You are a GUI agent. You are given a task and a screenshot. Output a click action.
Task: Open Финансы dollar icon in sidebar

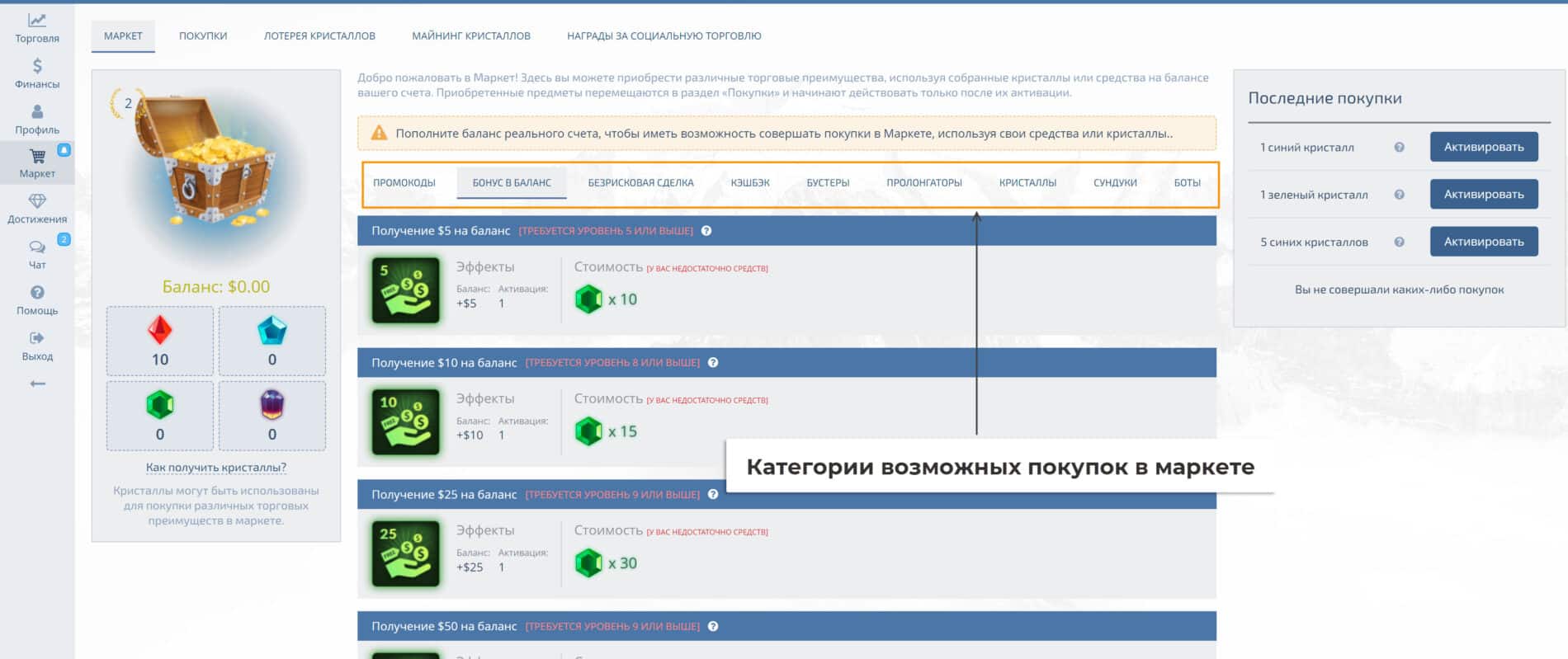[x=37, y=66]
